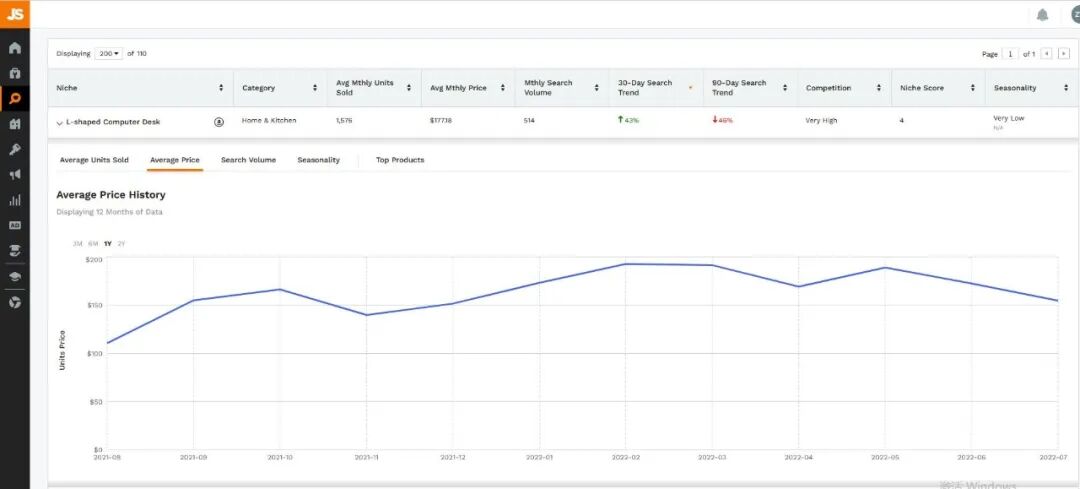
Task: Set chart range to 1Y
Action: pyautogui.click(x=107, y=244)
